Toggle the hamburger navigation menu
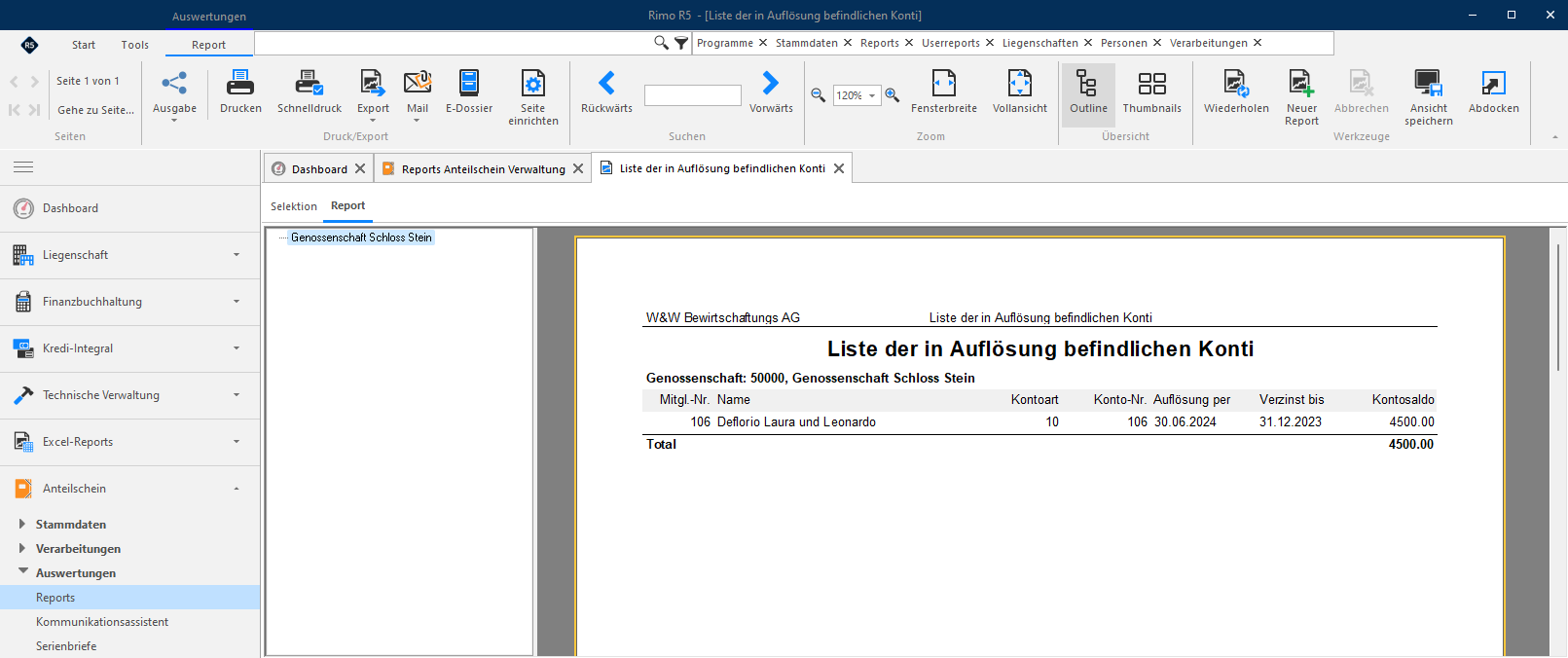1568x658 pixels. click(x=23, y=167)
